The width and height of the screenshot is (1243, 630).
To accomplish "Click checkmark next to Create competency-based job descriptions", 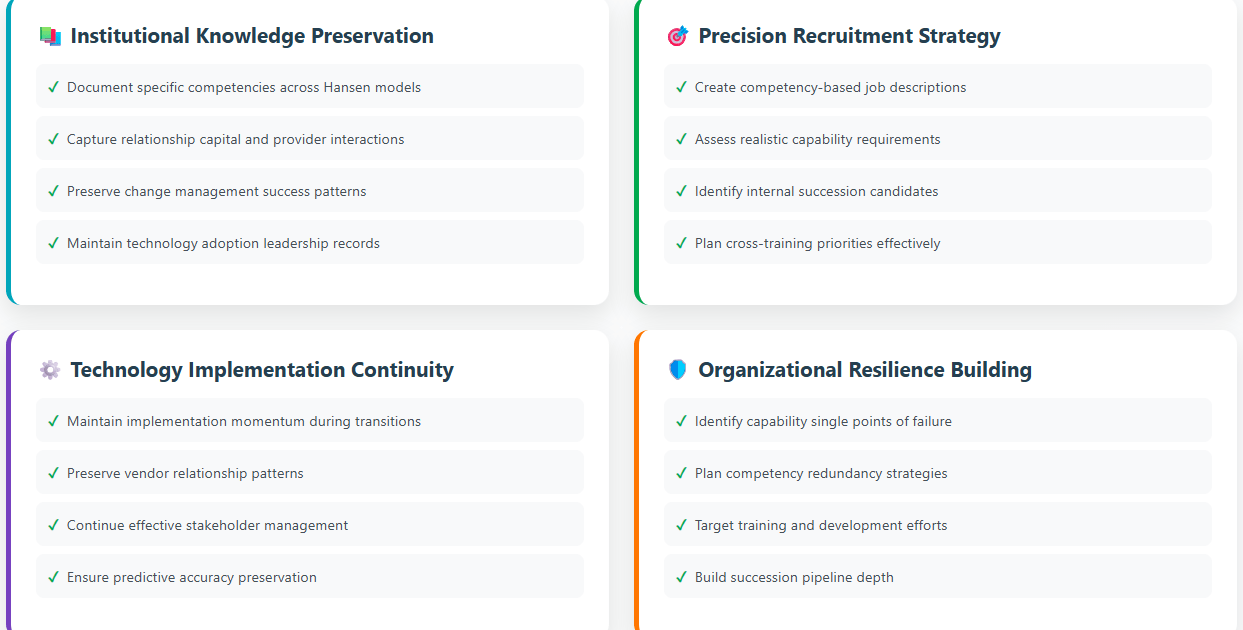I will (681, 87).
